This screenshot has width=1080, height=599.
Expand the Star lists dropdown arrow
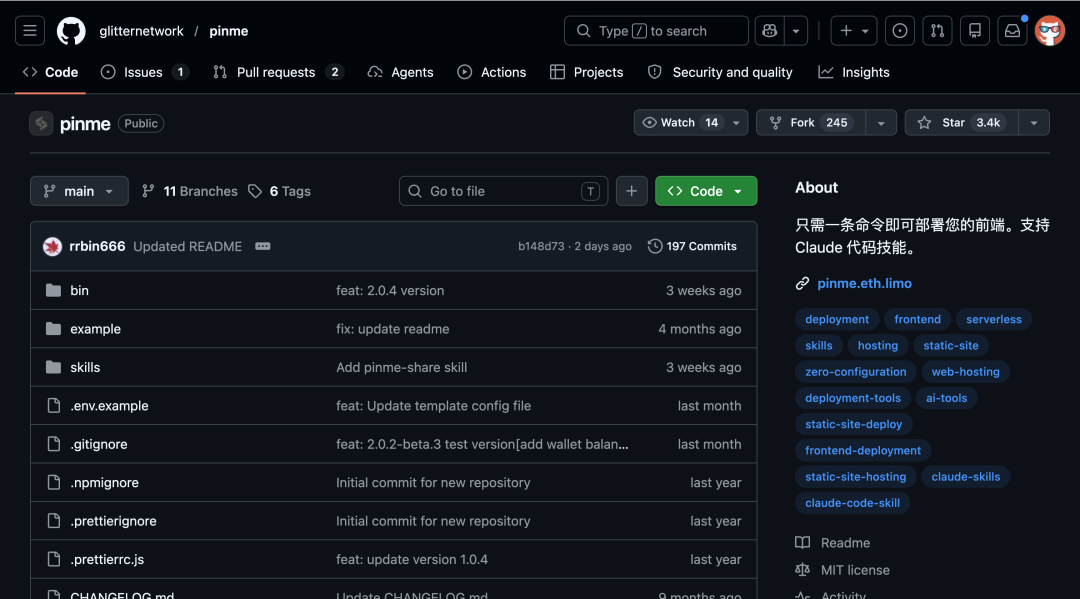tap(1034, 123)
